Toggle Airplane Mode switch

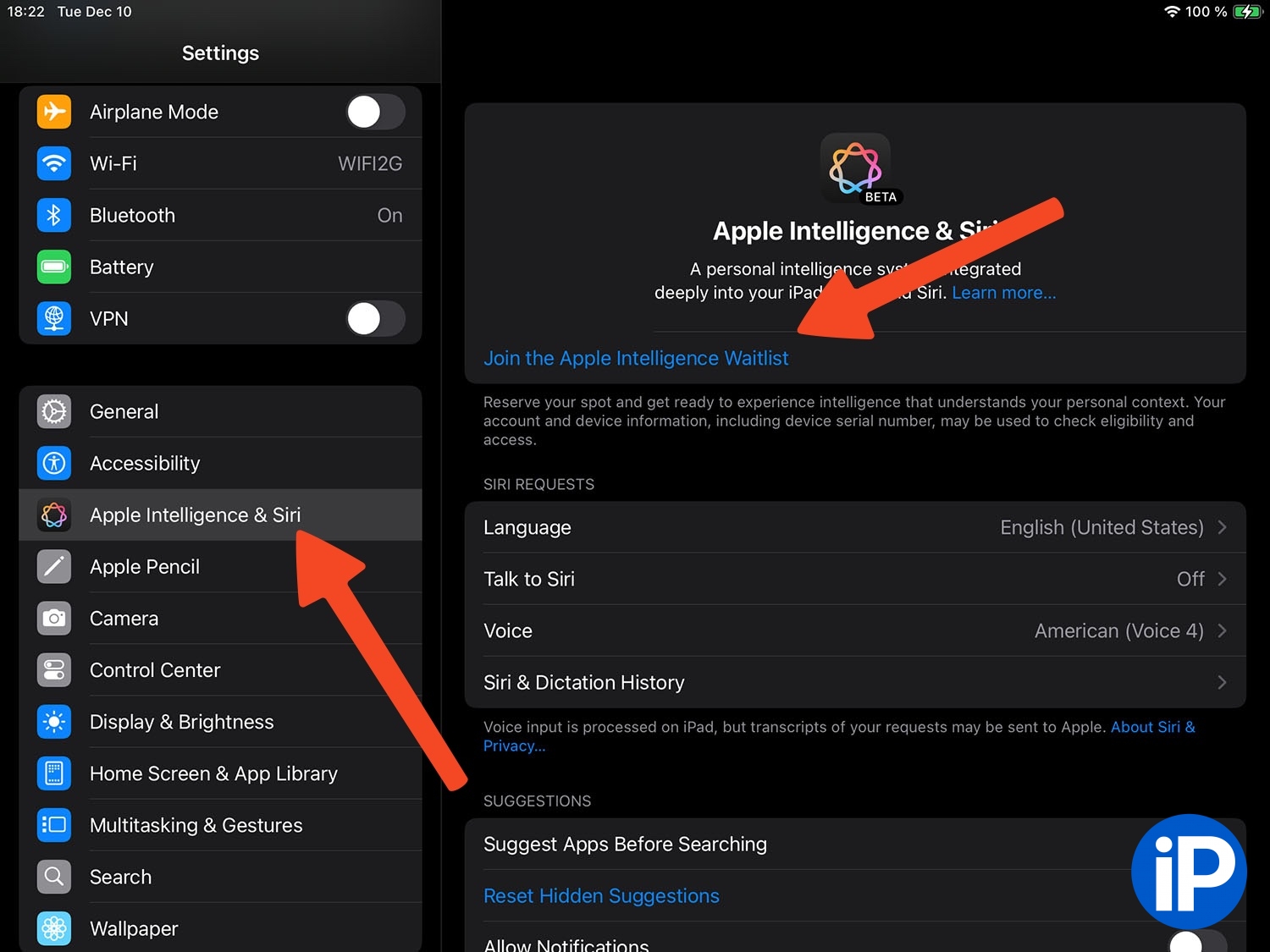tap(375, 112)
